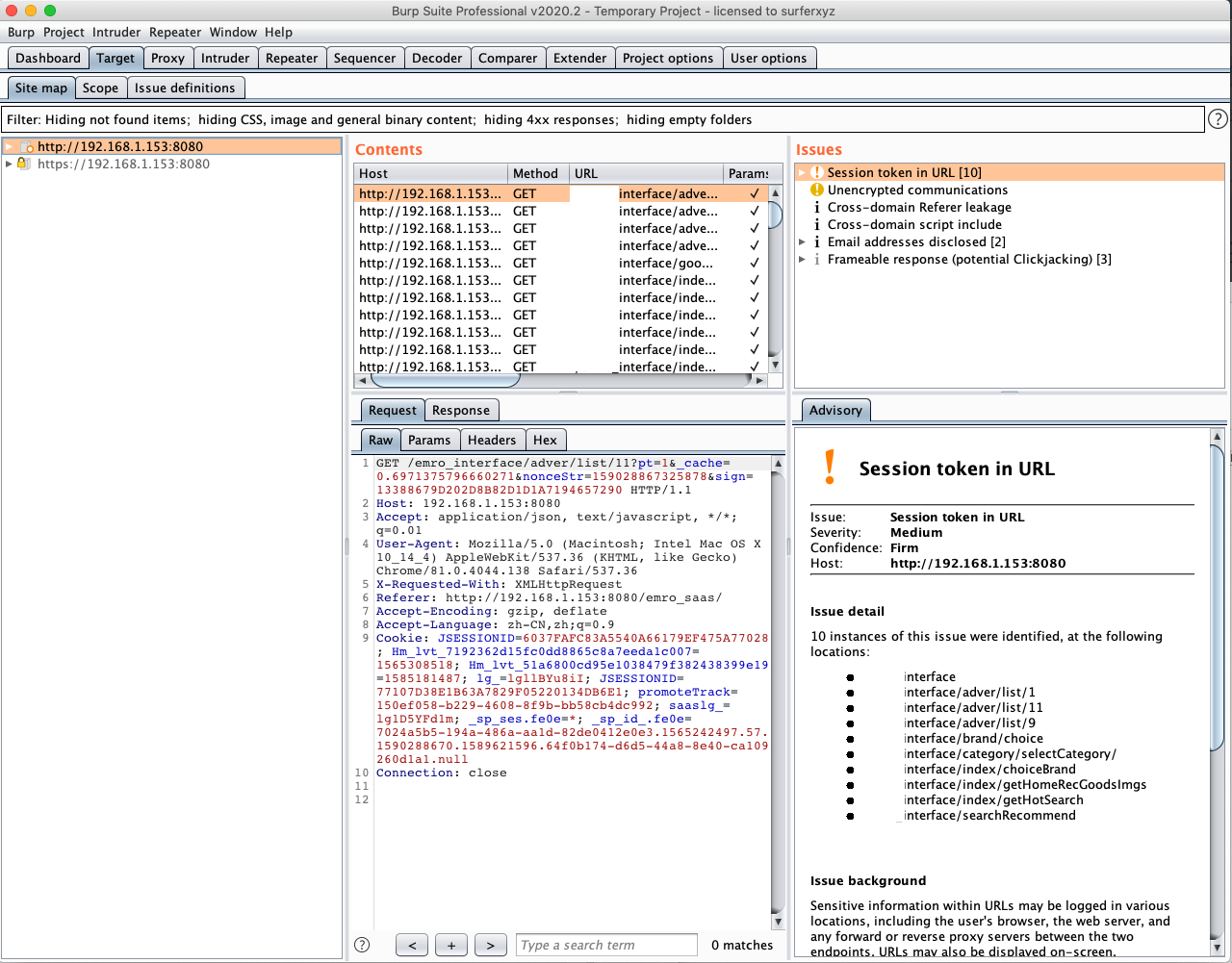Sort the Contents table by Method column
This screenshot has width=1232, height=963.
pyautogui.click(x=538, y=173)
